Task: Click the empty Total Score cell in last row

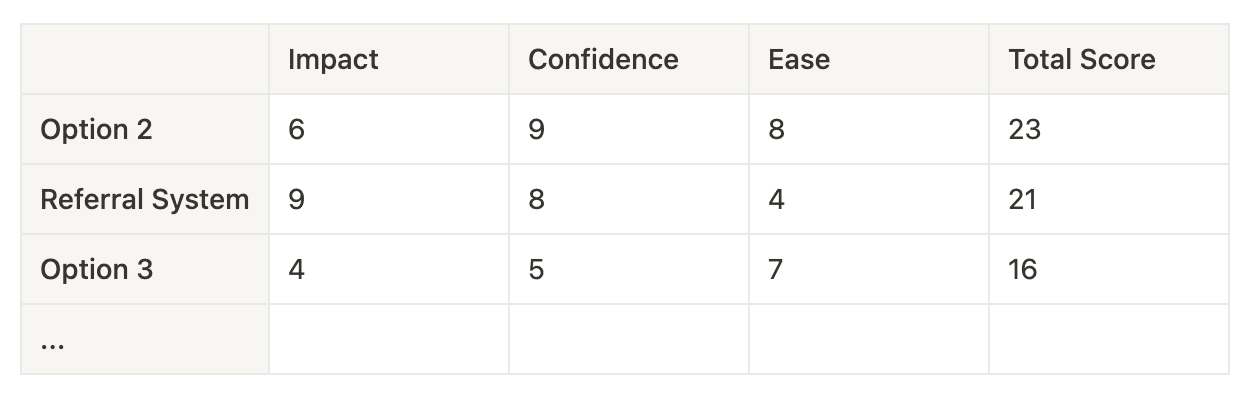Action: coord(1109,340)
